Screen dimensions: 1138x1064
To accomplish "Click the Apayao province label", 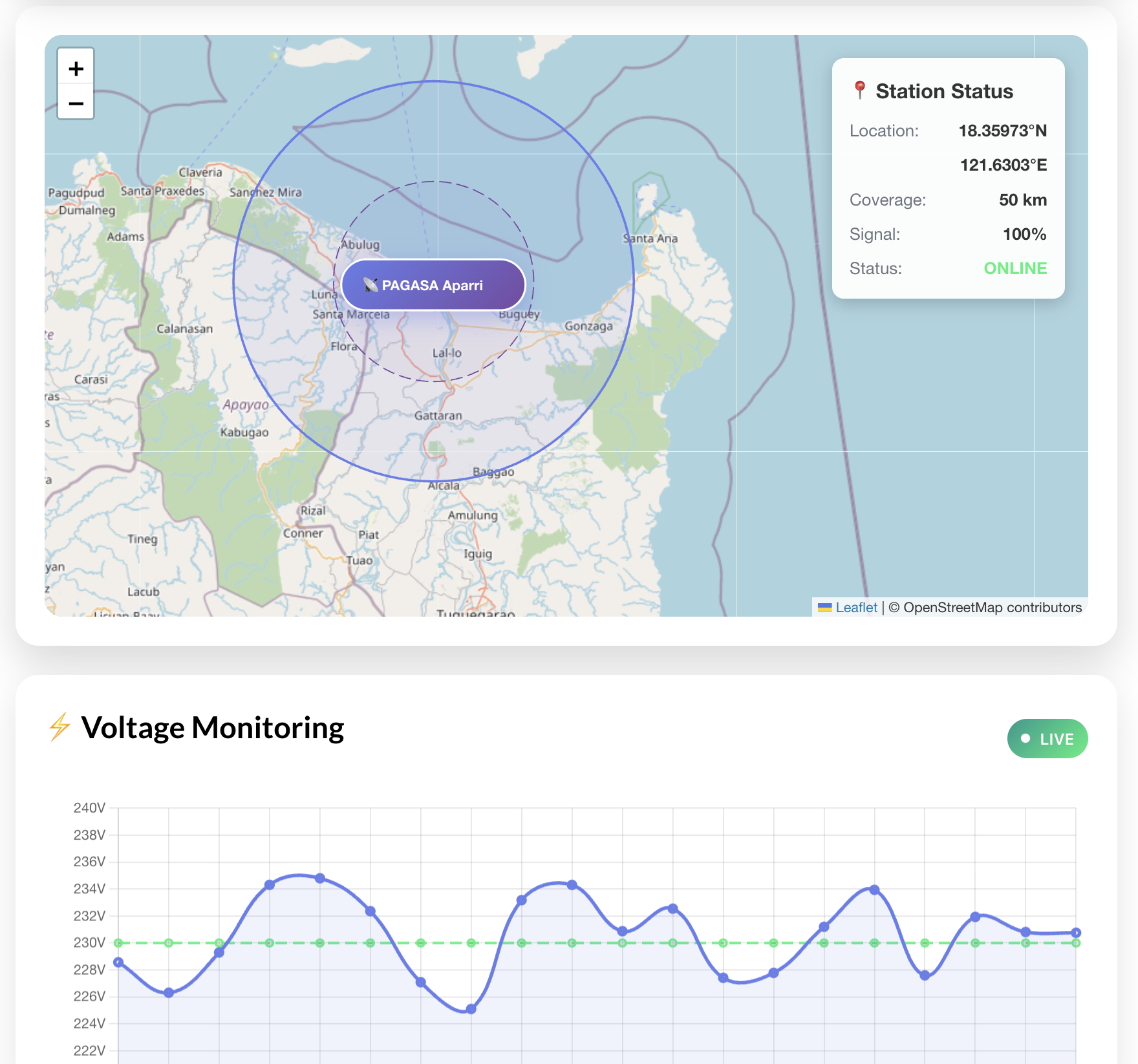I will pyautogui.click(x=245, y=405).
